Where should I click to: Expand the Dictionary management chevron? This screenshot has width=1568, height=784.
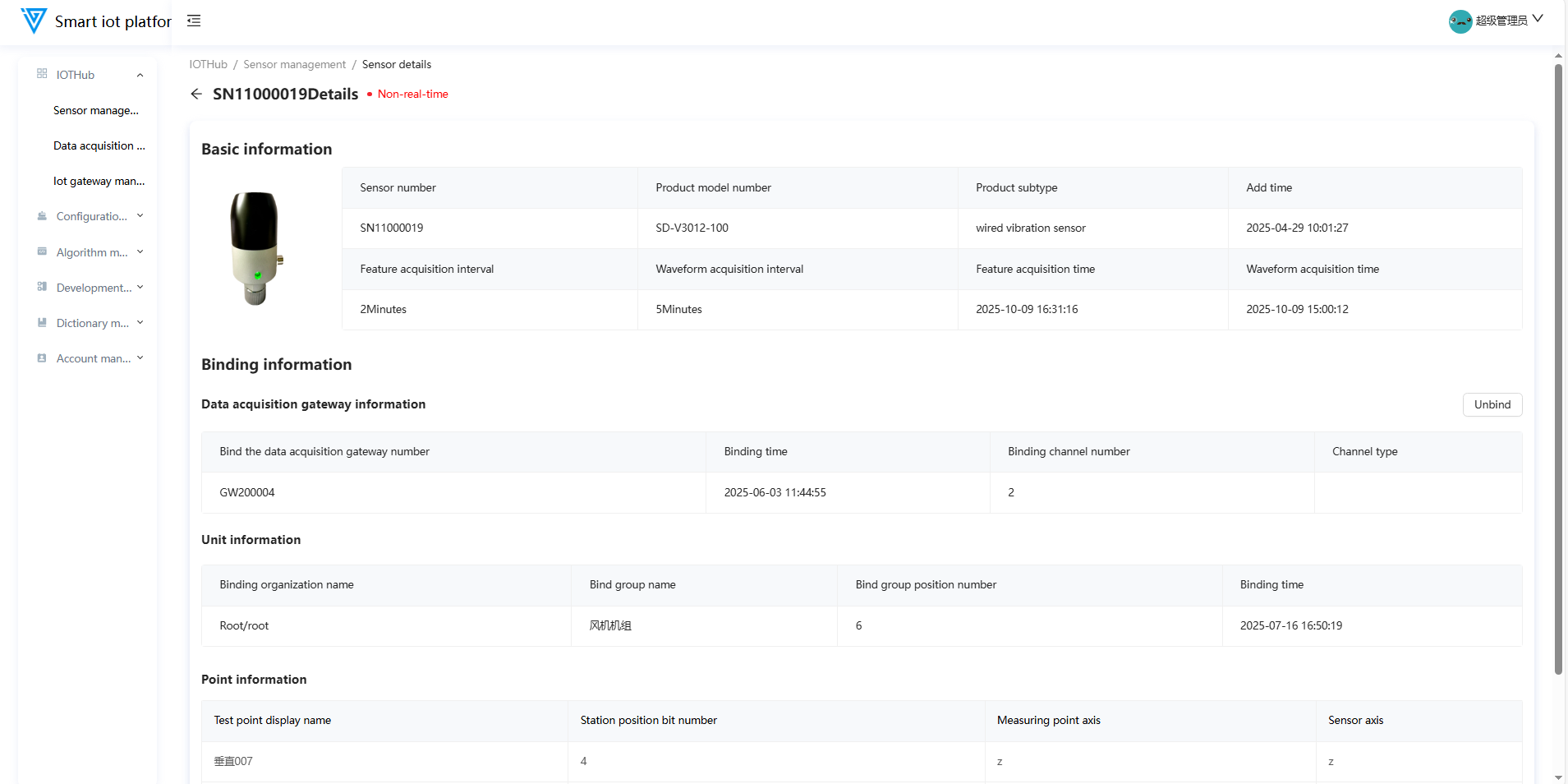140,322
